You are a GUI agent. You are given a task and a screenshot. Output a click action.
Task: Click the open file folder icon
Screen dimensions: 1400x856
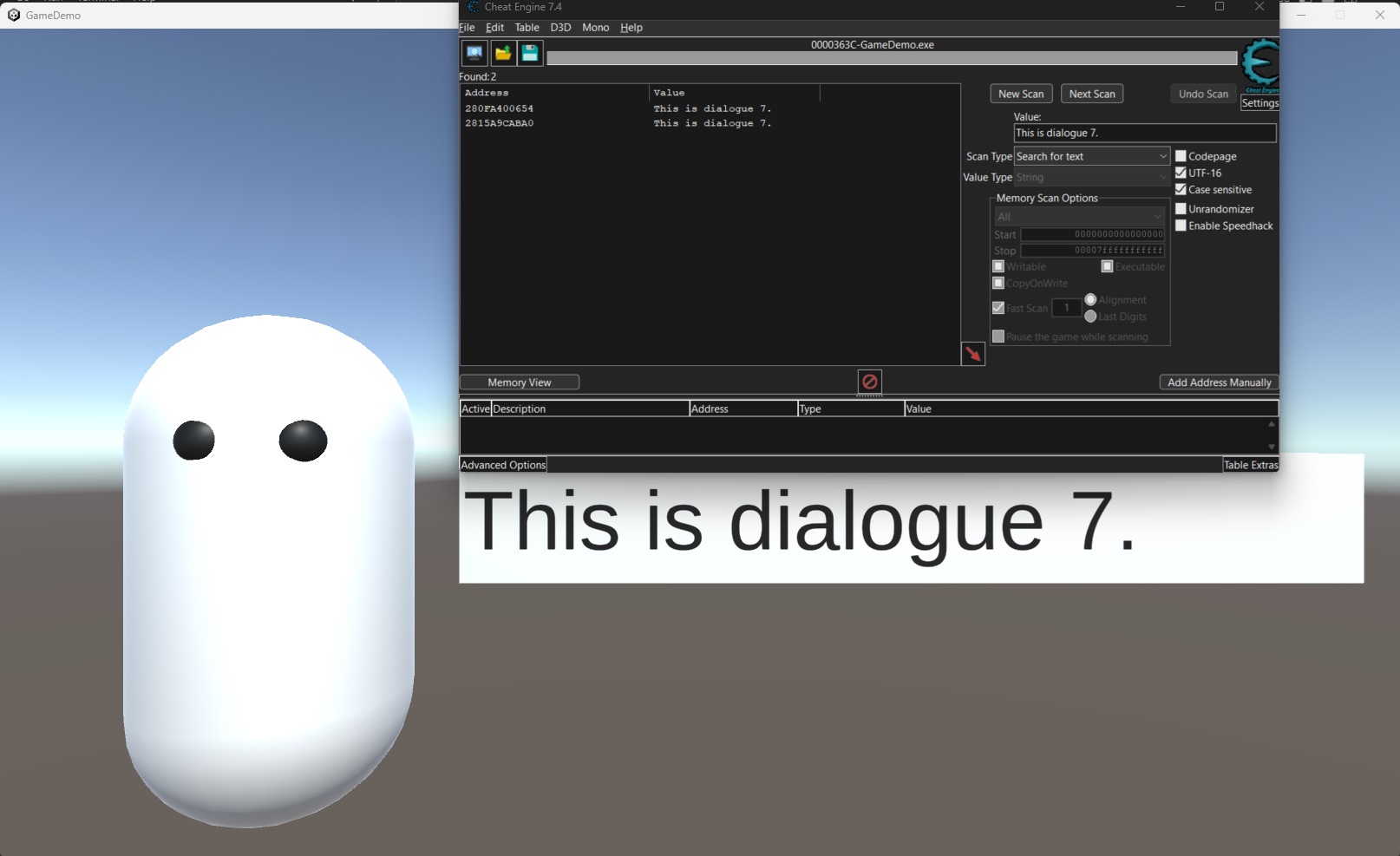502,53
